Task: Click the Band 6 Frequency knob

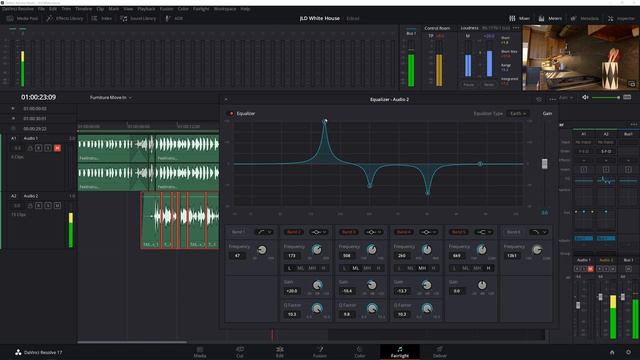Action: 537,249
